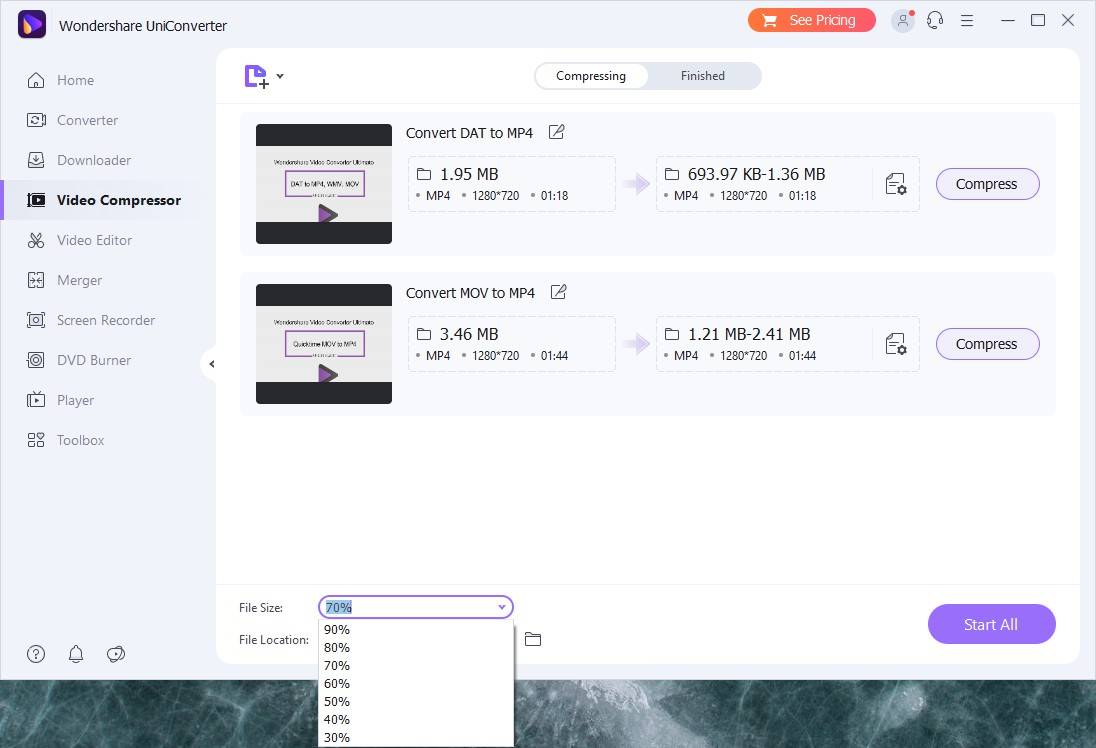Viewport: 1096px width, 748px height.
Task: Choose 30% from File Size list
Action: click(x=415, y=738)
